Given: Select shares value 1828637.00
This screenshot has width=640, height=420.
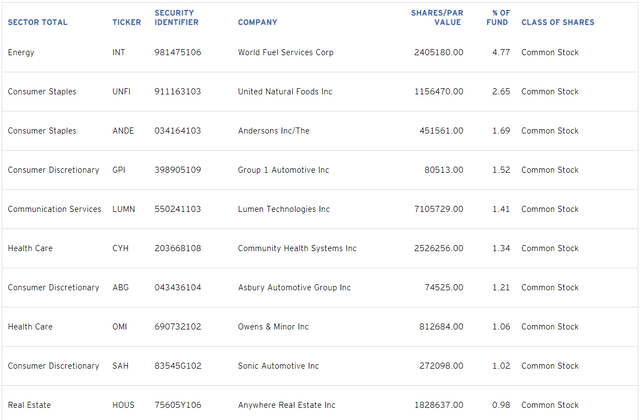Looking at the screenshot, I should pos(439,405).
